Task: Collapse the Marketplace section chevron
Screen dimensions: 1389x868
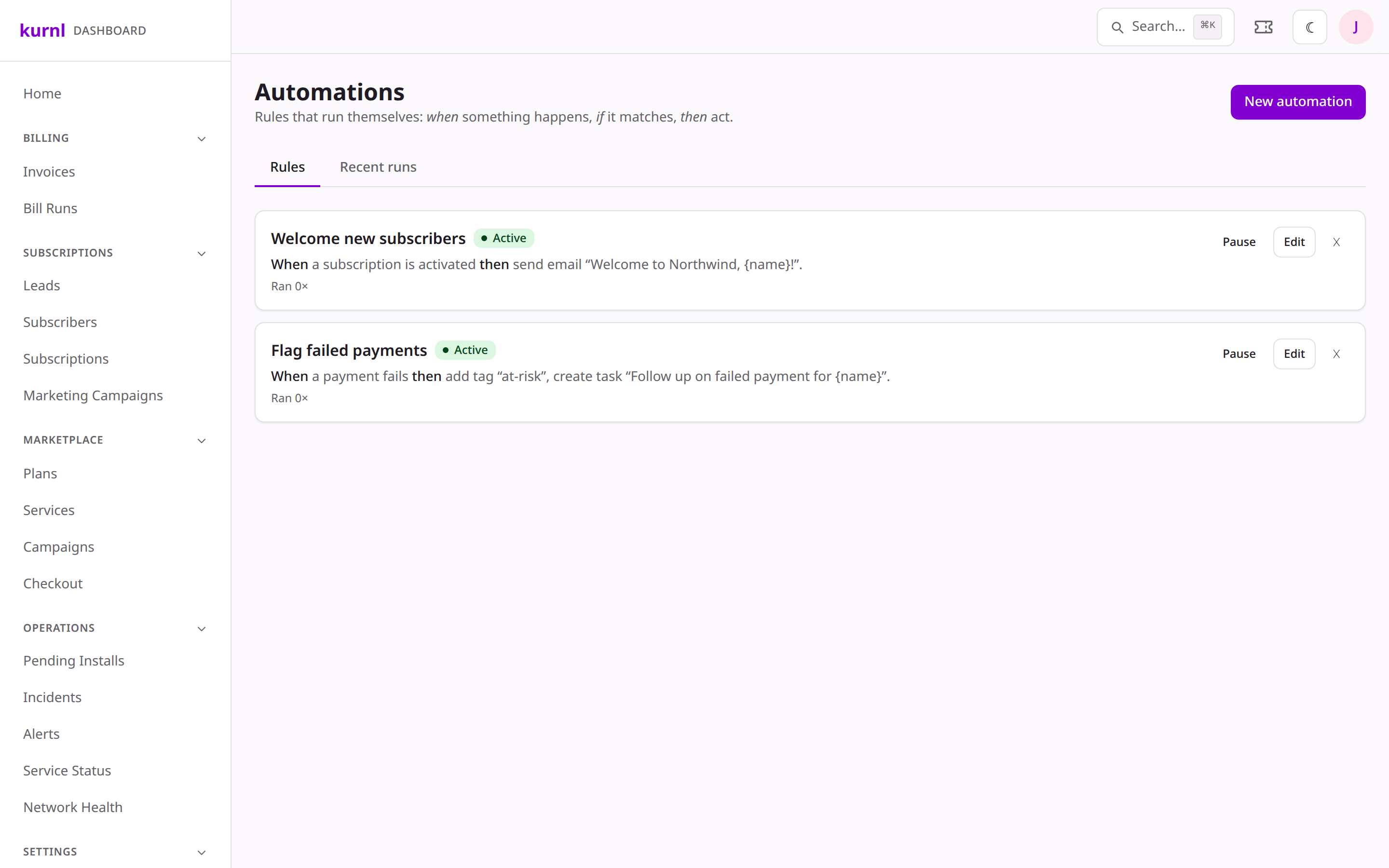Action: (202, 441)
